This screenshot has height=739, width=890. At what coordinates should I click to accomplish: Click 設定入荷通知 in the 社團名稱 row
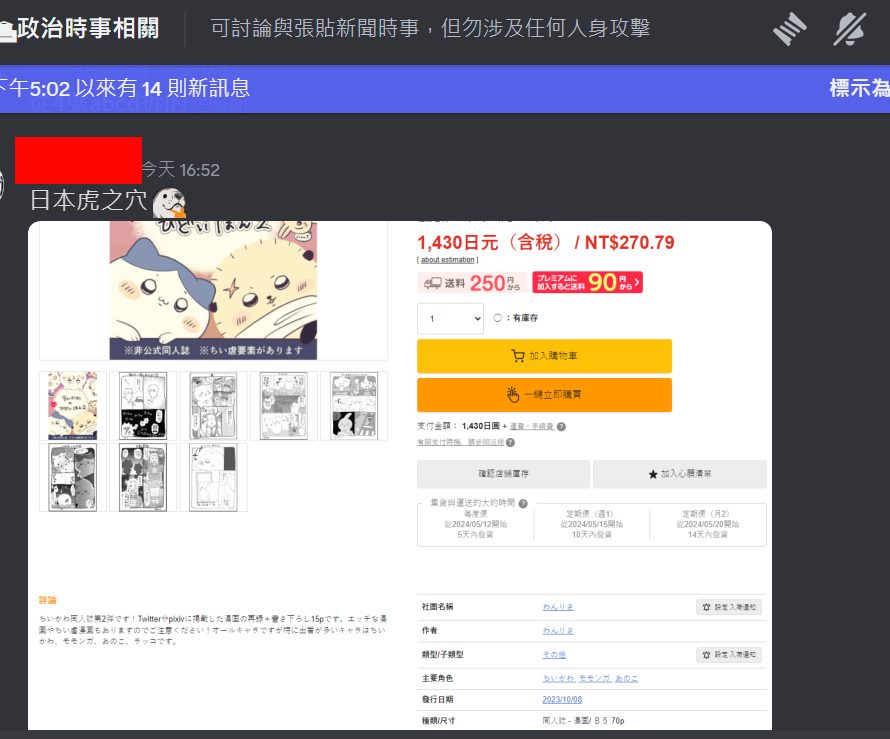pyautogui.click(x=729, y=607)
